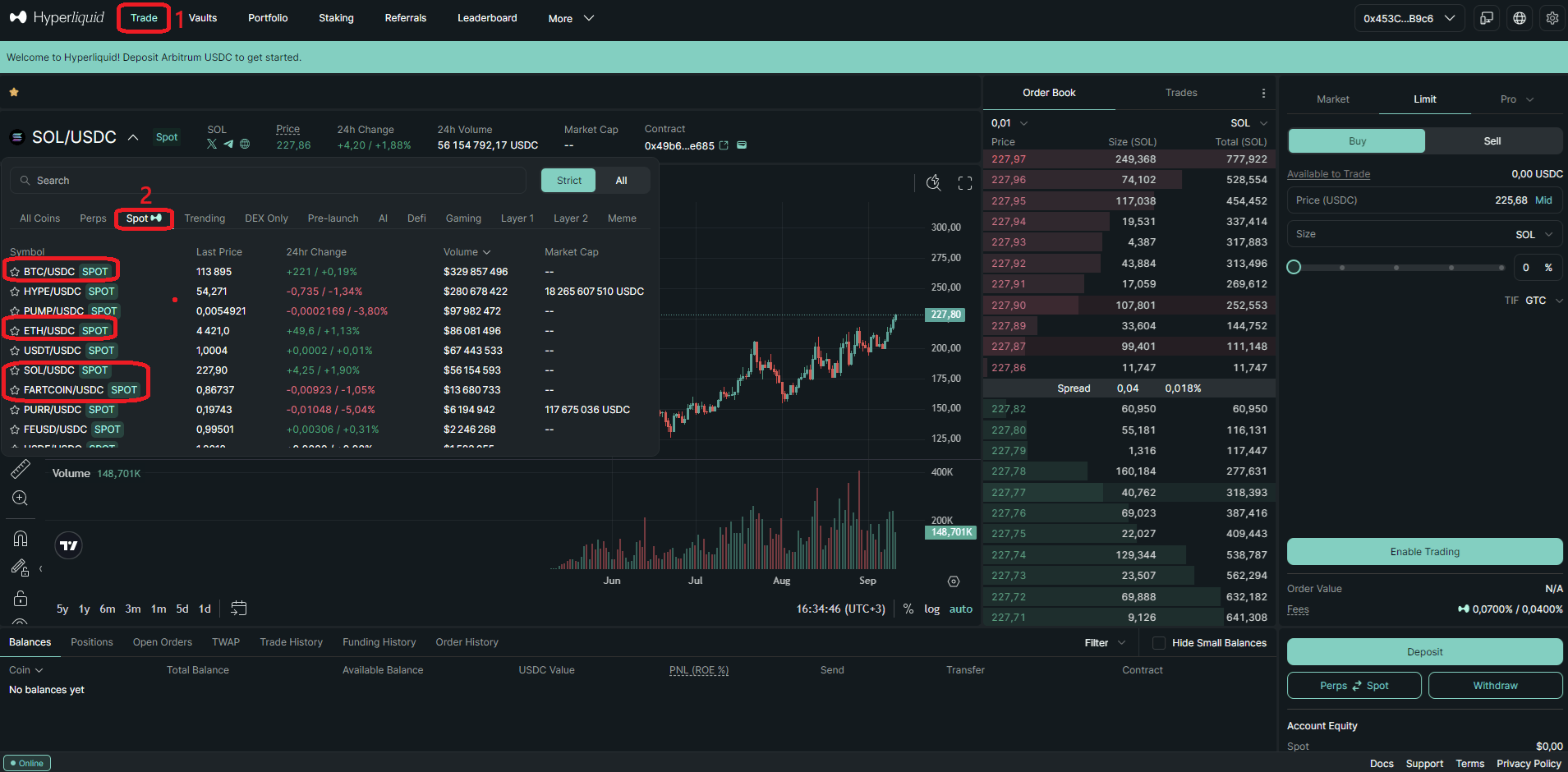Favorite PURR/USDC with its star
The width and height of the screenshot is (1568, 772).
(15, 410)
